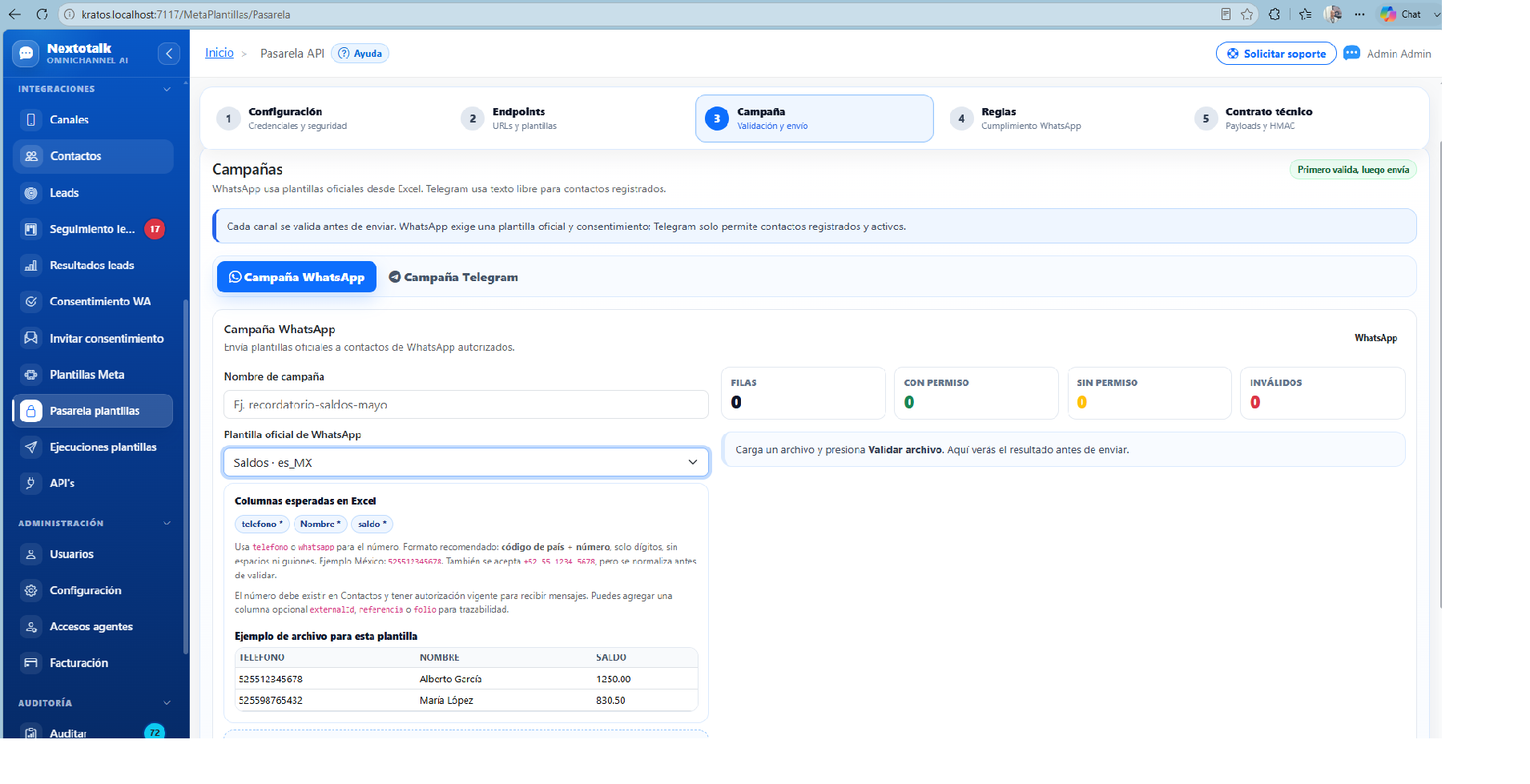Open Plantilla oficial de WhatsApp dropdown

click(465, 463)
